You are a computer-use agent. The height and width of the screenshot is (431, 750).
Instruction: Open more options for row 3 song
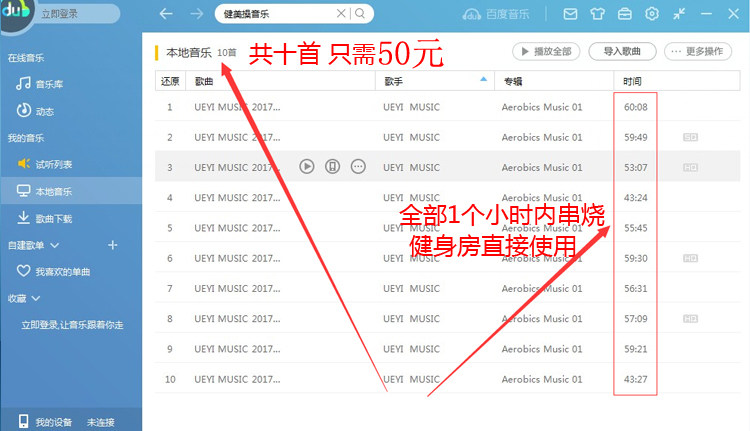point(358,166)
